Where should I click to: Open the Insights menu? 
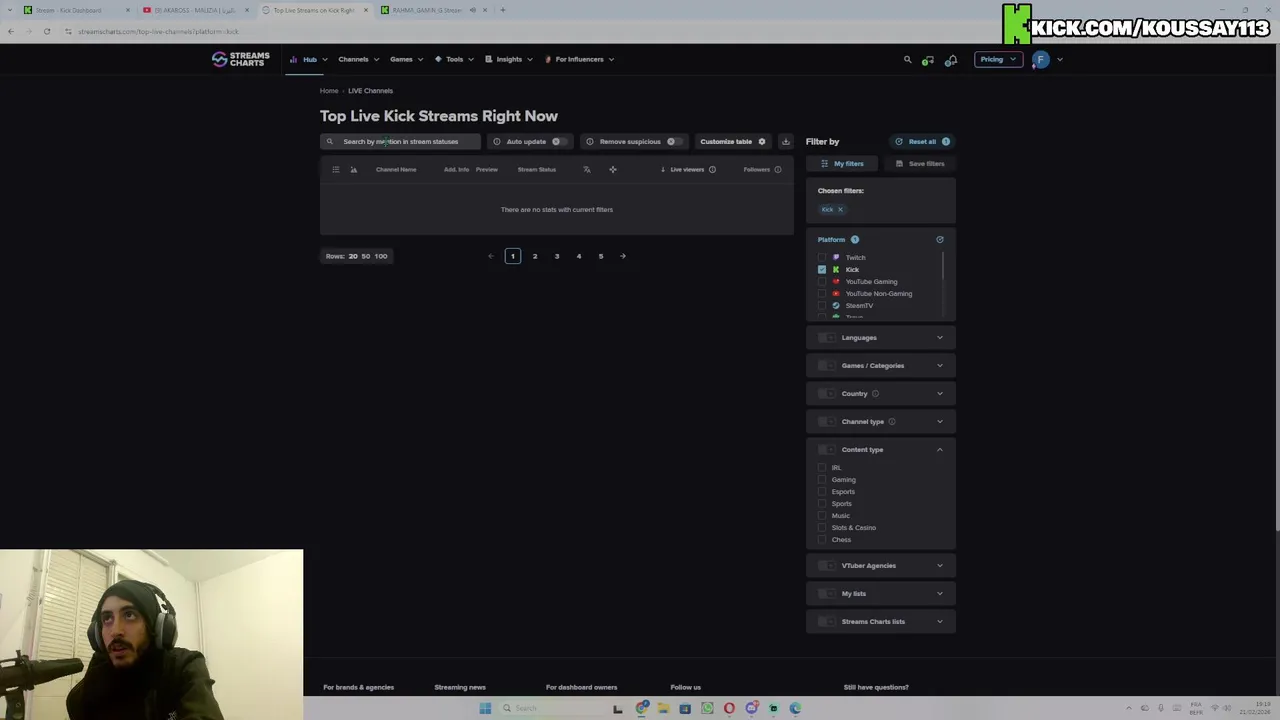pos(509,59)
